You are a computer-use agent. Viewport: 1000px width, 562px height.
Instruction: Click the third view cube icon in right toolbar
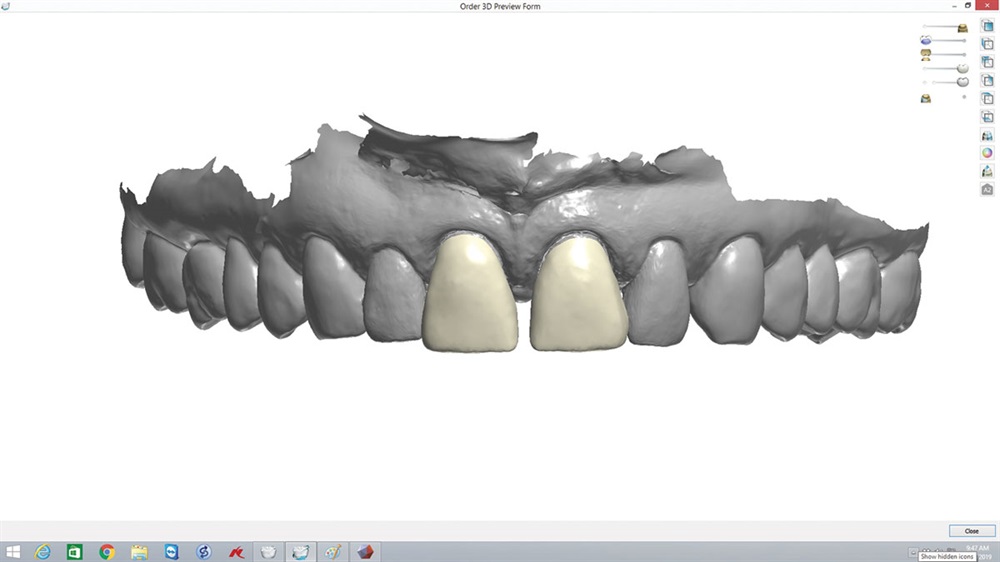pyautogui.click(x=987, y=62)
